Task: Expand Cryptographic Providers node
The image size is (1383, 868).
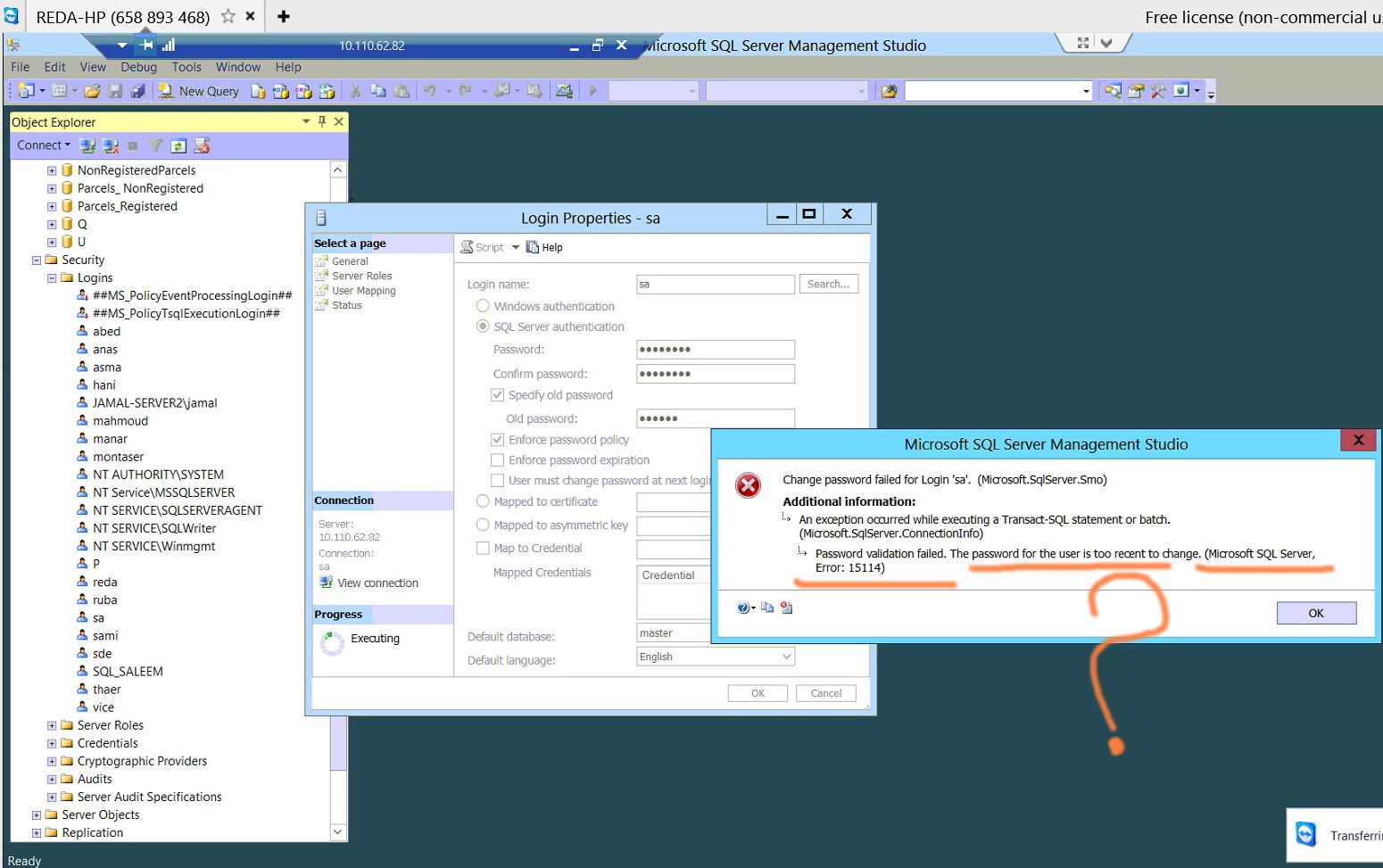Action: click(52, 761)
